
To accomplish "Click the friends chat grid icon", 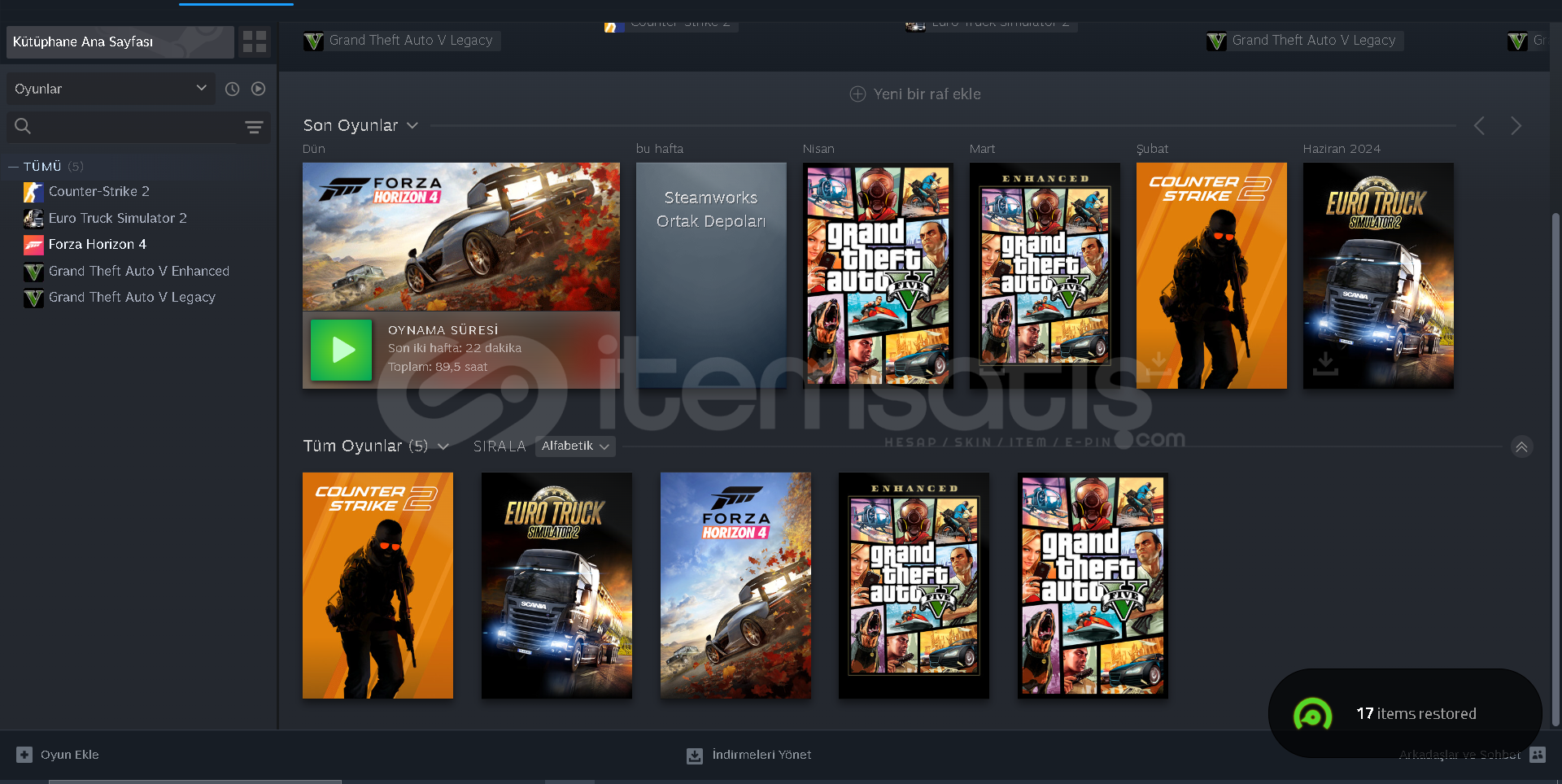I will [1538, 755].
